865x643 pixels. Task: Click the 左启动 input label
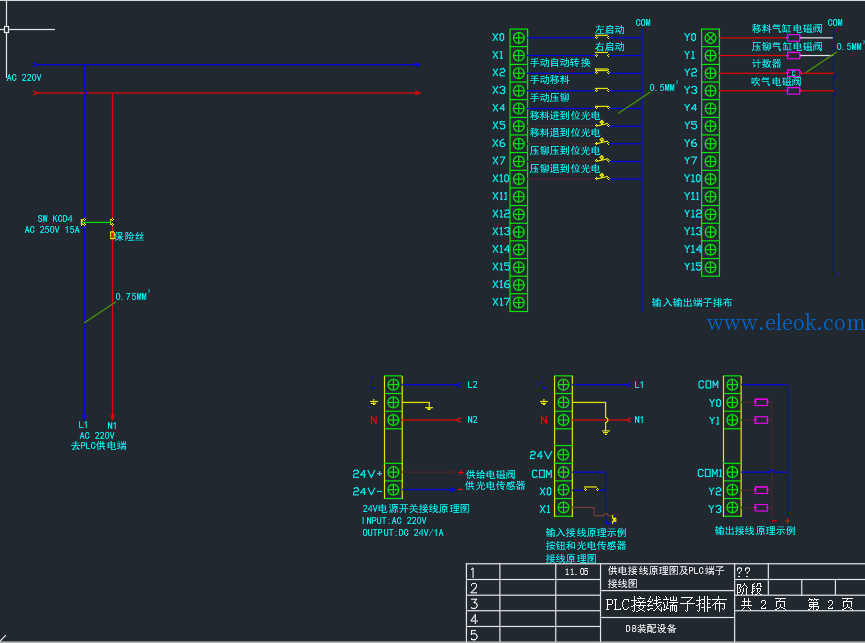pos(610,30)
